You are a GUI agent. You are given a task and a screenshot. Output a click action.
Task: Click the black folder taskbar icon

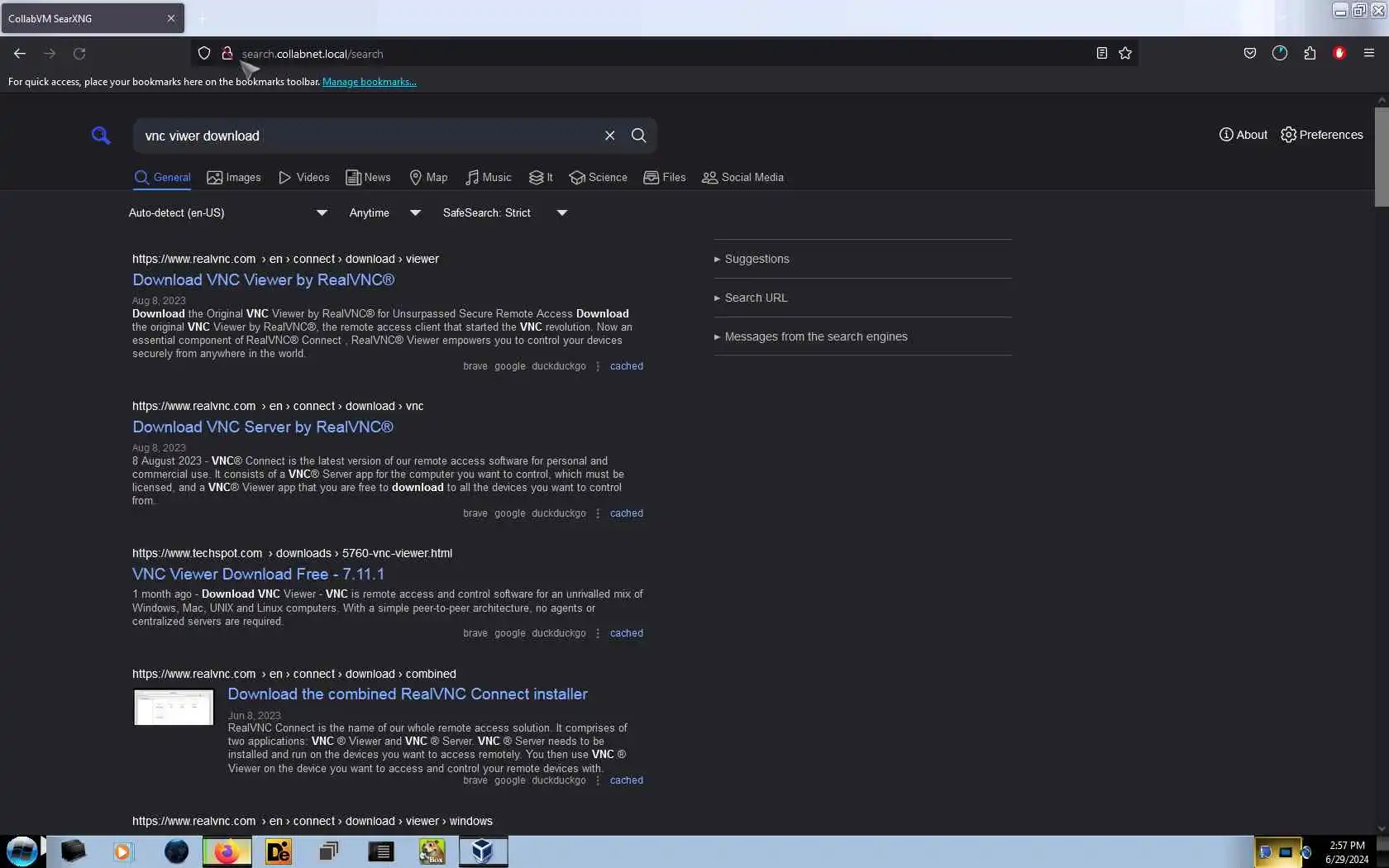point(73,851)
